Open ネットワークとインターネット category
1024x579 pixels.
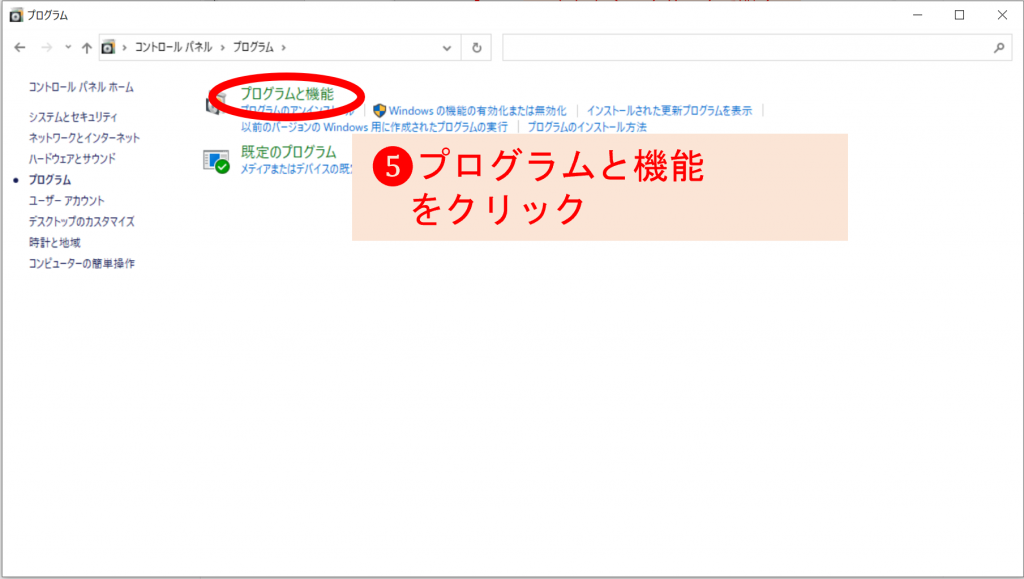pyautogui.click(x=84, y=138)
